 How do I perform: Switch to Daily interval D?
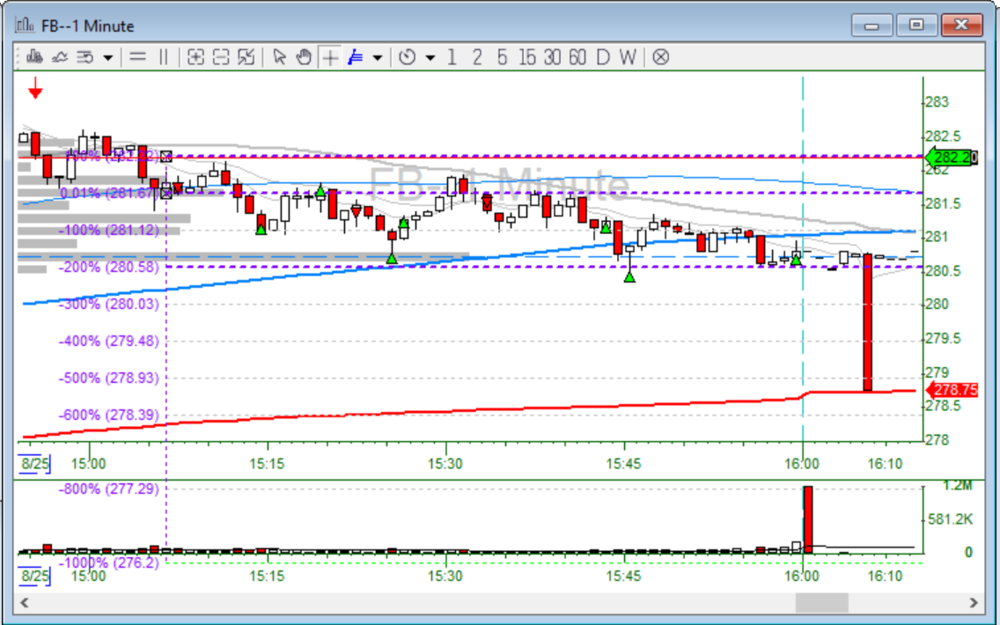pos(602,57)
